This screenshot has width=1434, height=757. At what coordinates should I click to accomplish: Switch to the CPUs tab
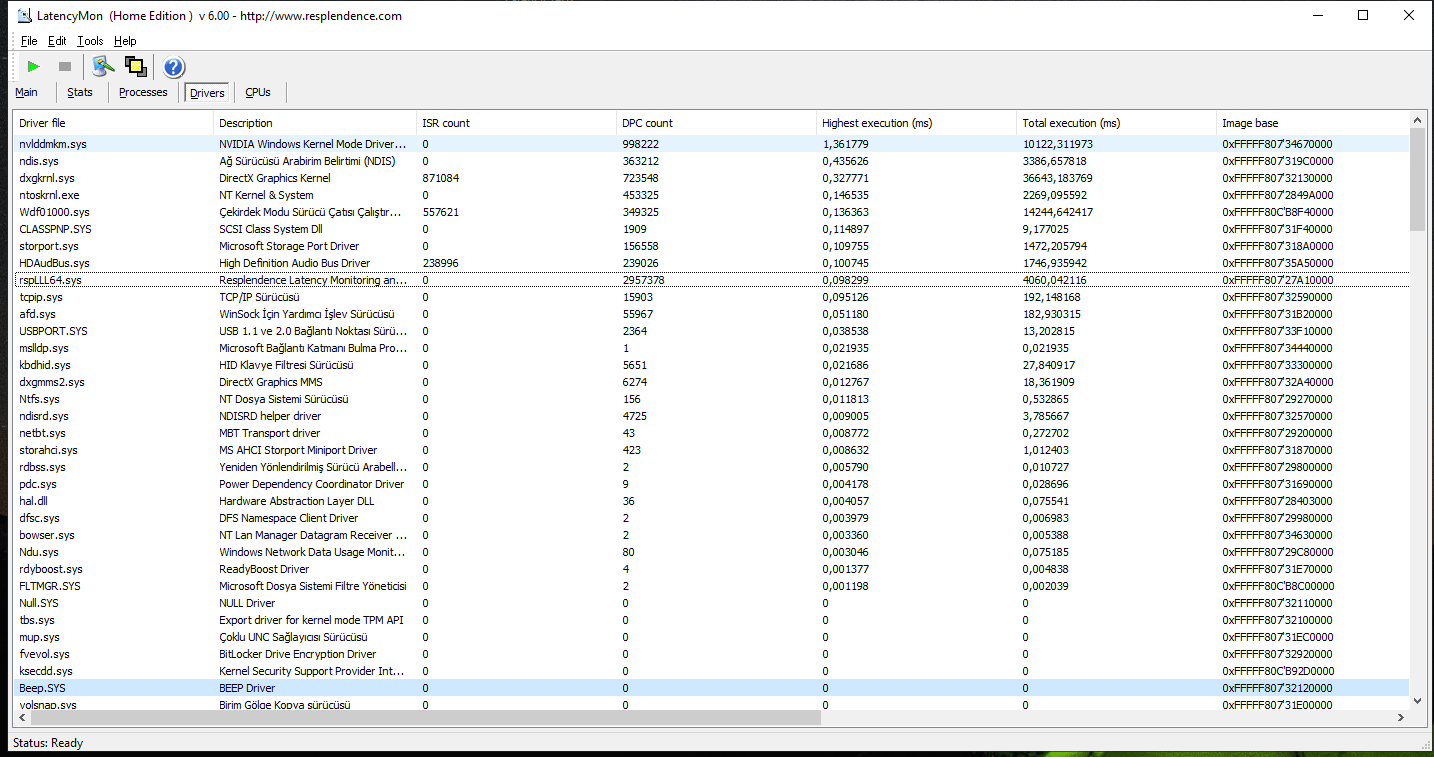(x=258, y=92)
